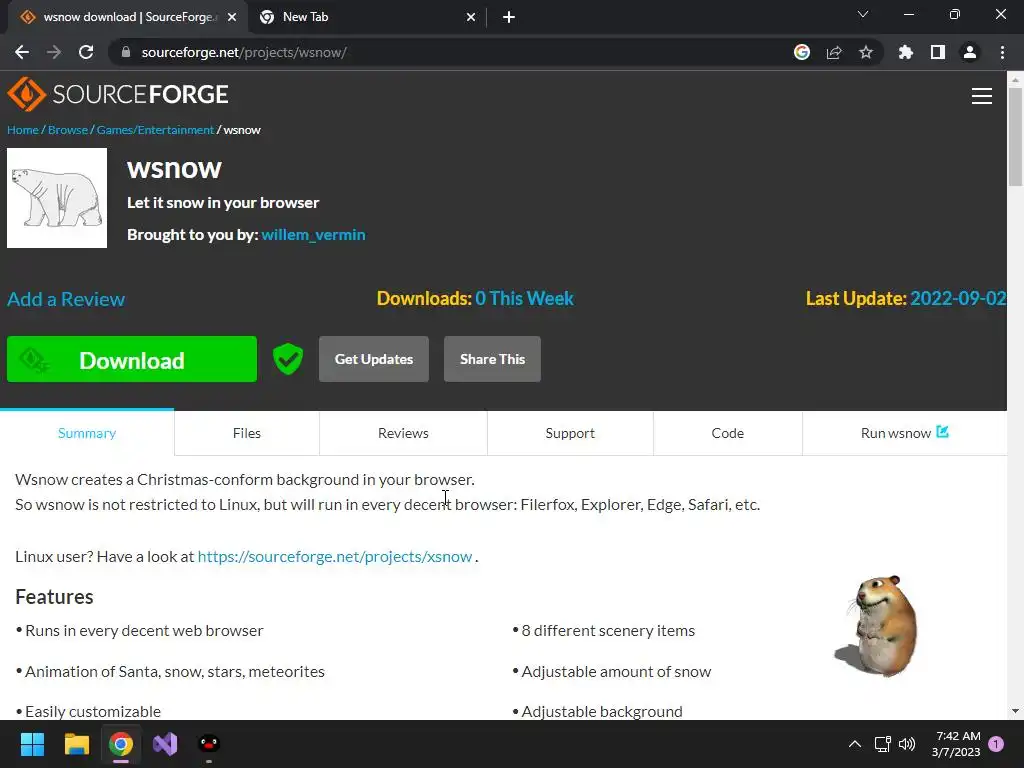Click the 0 This Week downloads link
The image size is (1024, 768).
(524, 298)
